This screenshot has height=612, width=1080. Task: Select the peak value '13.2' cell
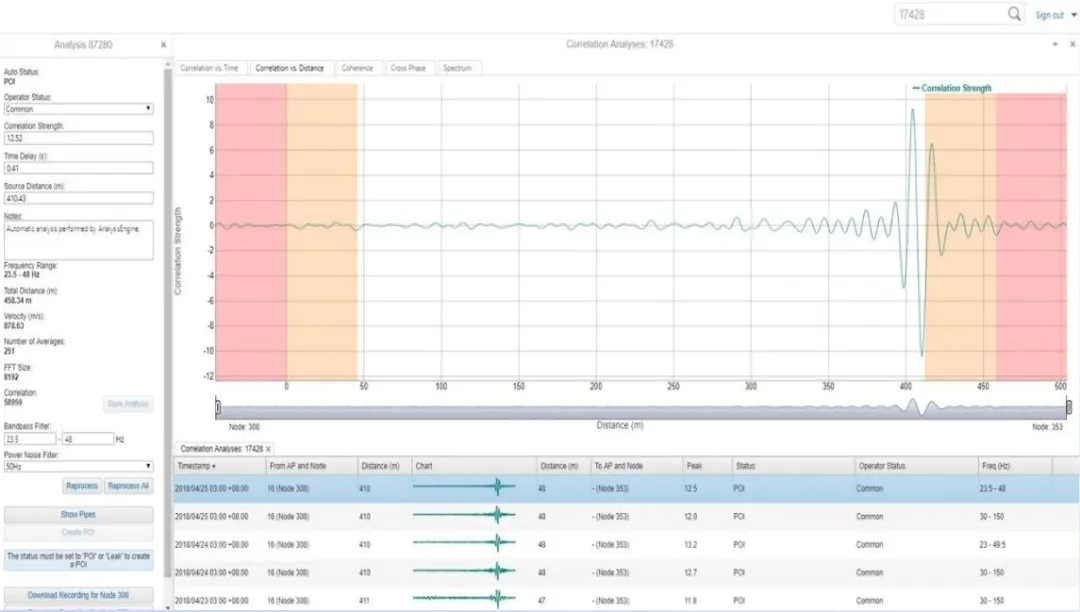[691, 545]
